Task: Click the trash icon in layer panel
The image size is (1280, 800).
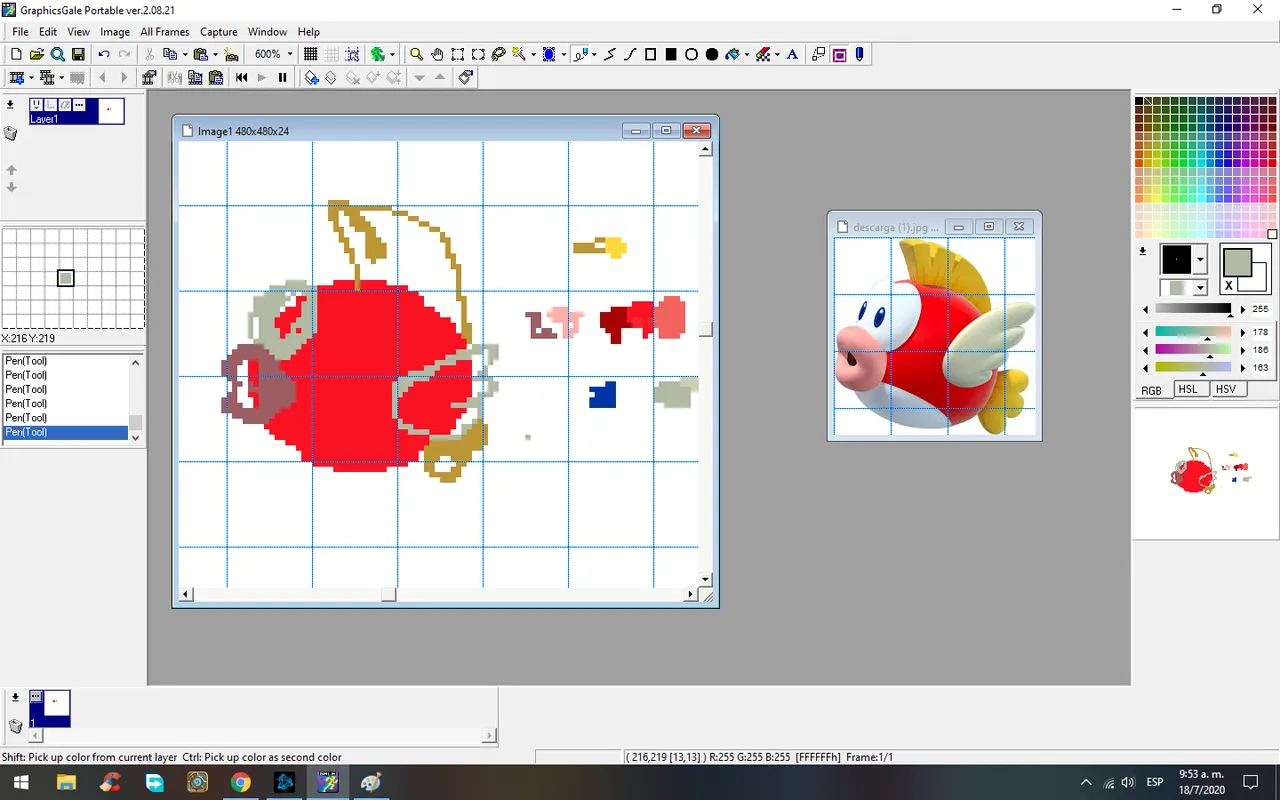Action: 11,134
